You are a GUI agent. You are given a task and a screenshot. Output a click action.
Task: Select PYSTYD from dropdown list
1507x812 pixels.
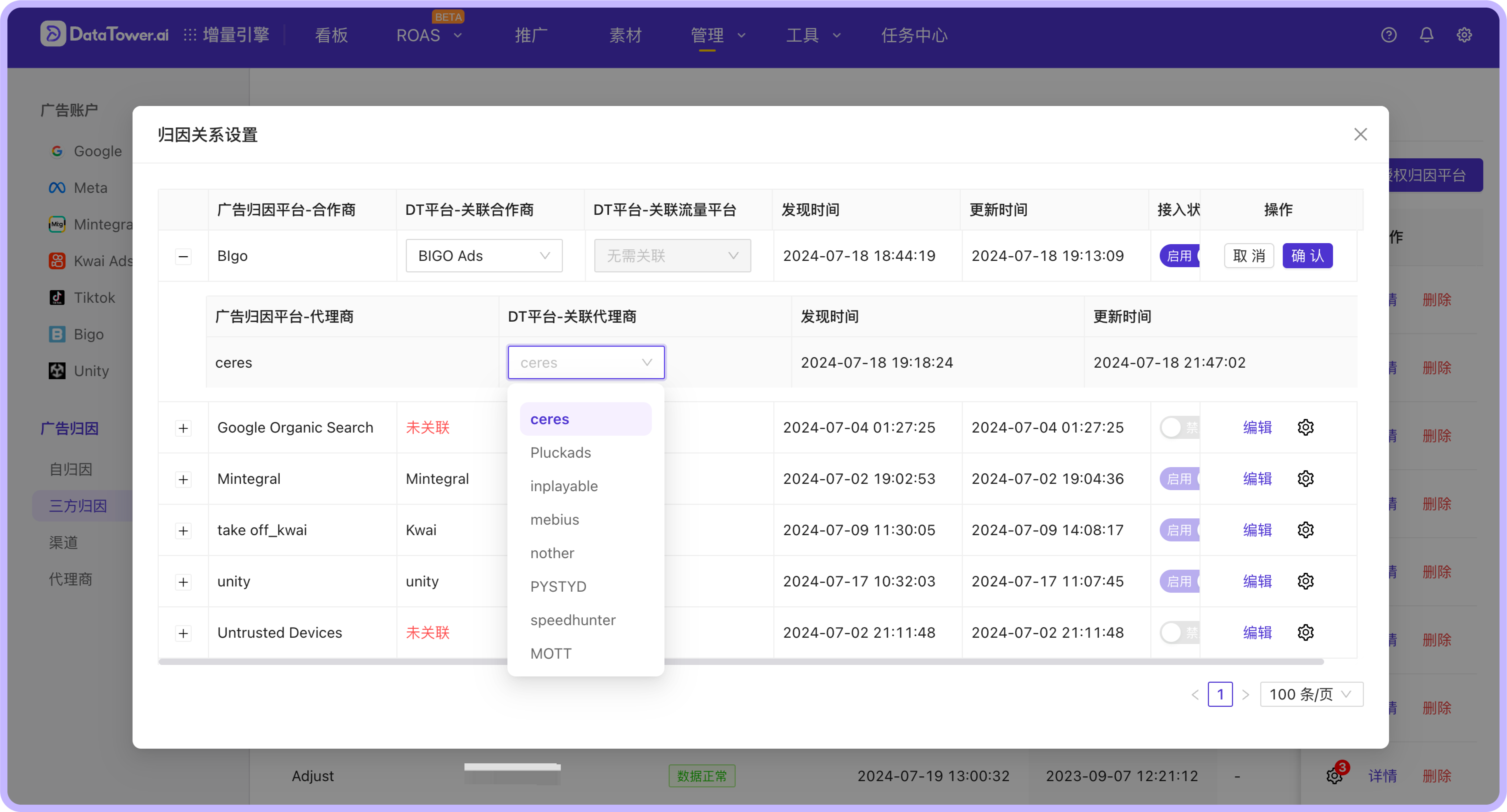(x=585, y=586)
